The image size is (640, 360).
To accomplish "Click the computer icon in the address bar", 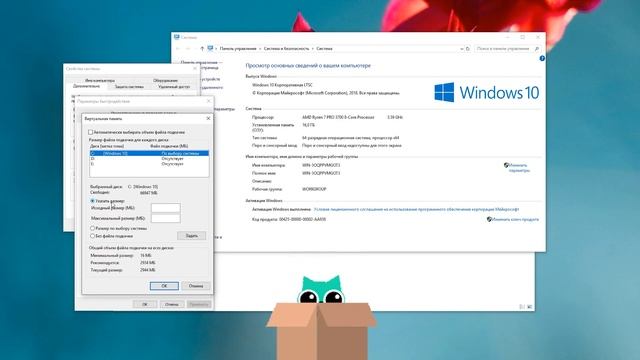I will click(x=210, y=49).
